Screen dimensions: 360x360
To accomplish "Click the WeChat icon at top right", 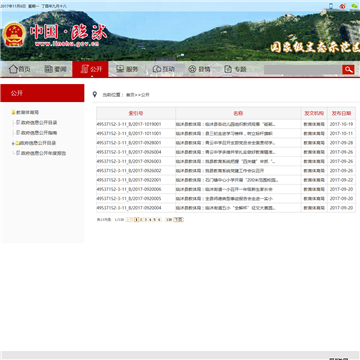I will click(x=354, y=6).
